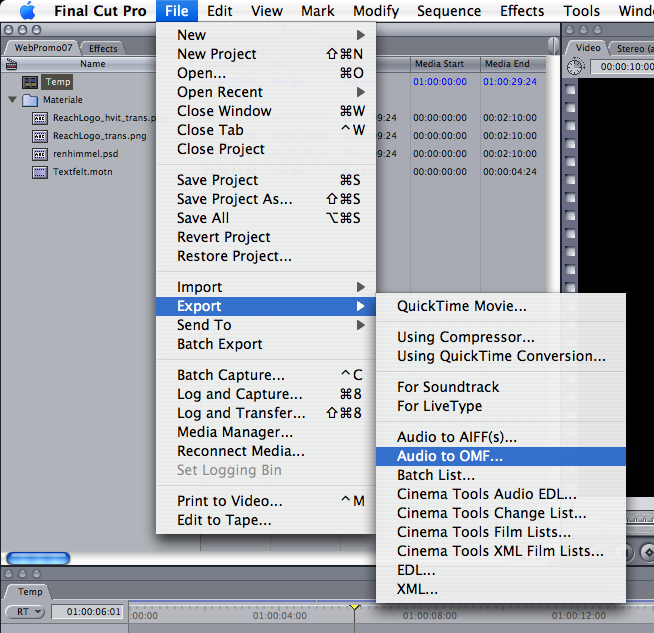Choose Close Project menu item

click(x=266, y=149)
